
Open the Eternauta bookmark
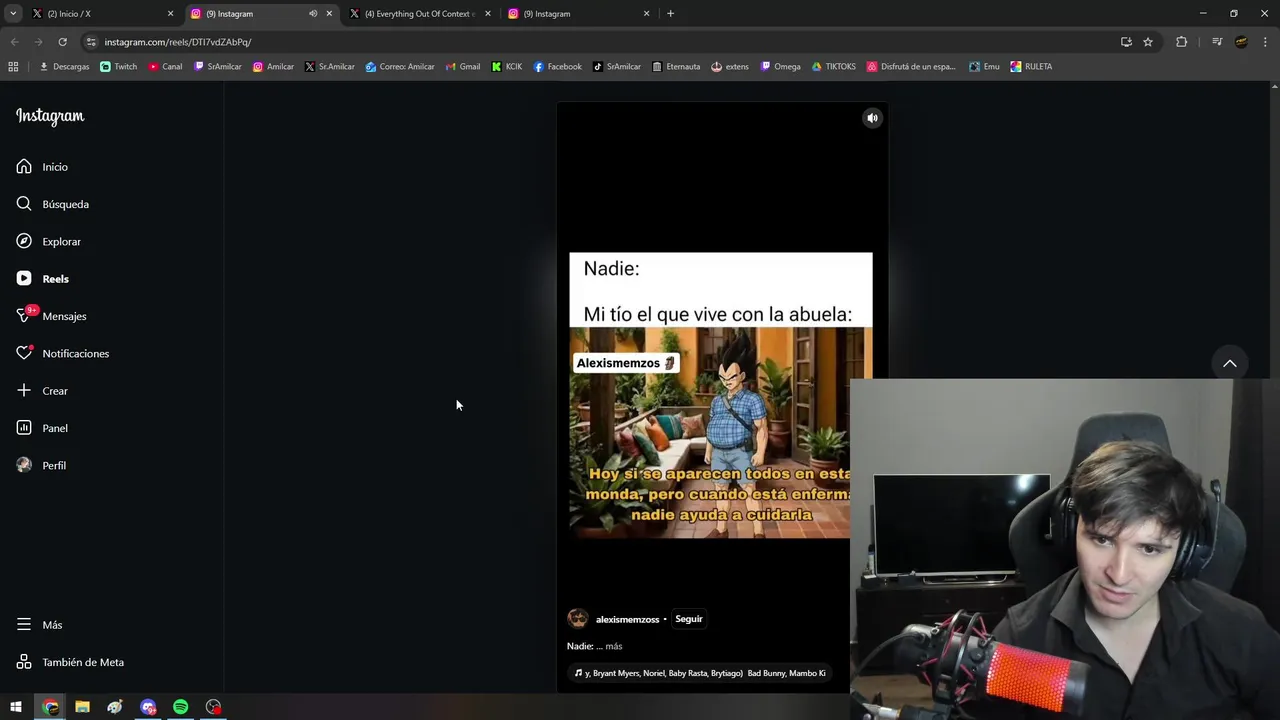point(676,67)
